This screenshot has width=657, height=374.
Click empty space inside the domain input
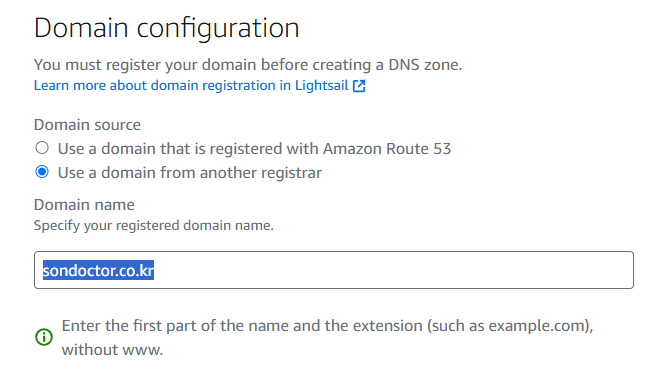(x=394, y=270)
